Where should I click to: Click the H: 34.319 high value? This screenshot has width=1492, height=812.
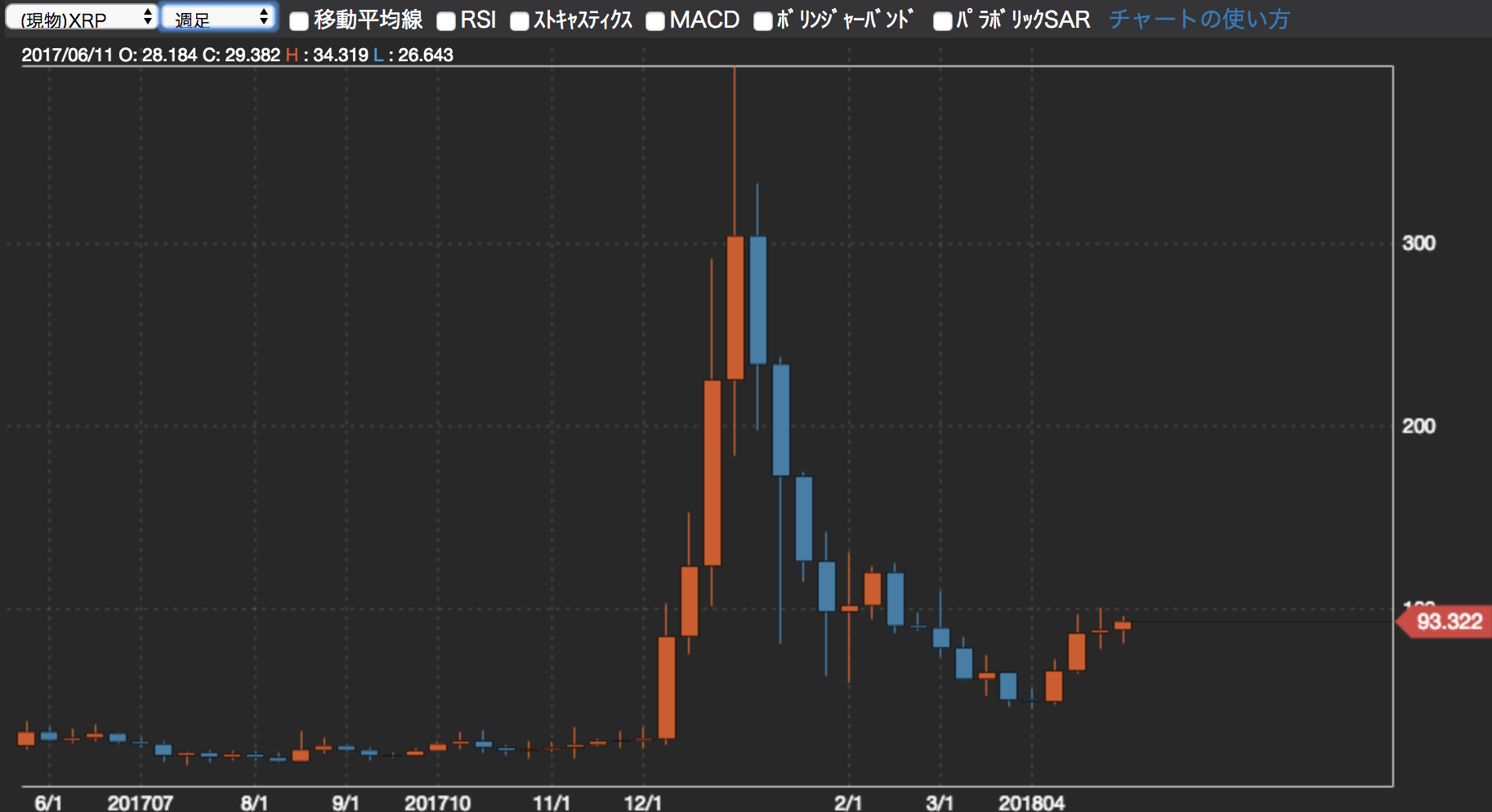[327, 56]
